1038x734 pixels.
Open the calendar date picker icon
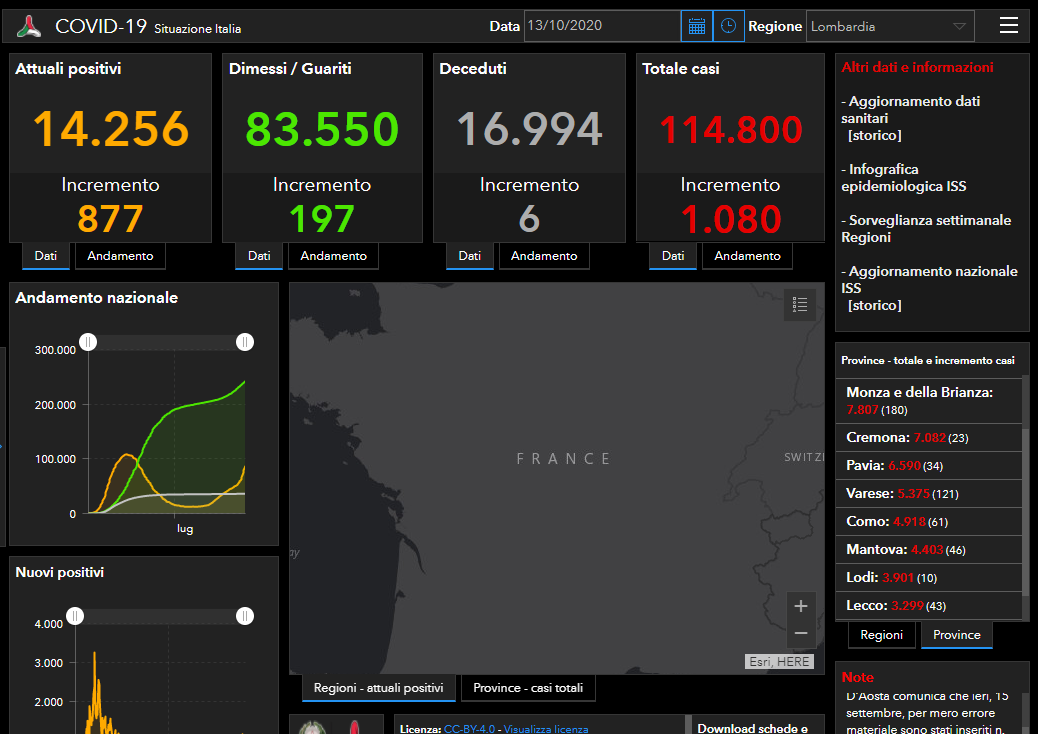(x=697, y=26)
